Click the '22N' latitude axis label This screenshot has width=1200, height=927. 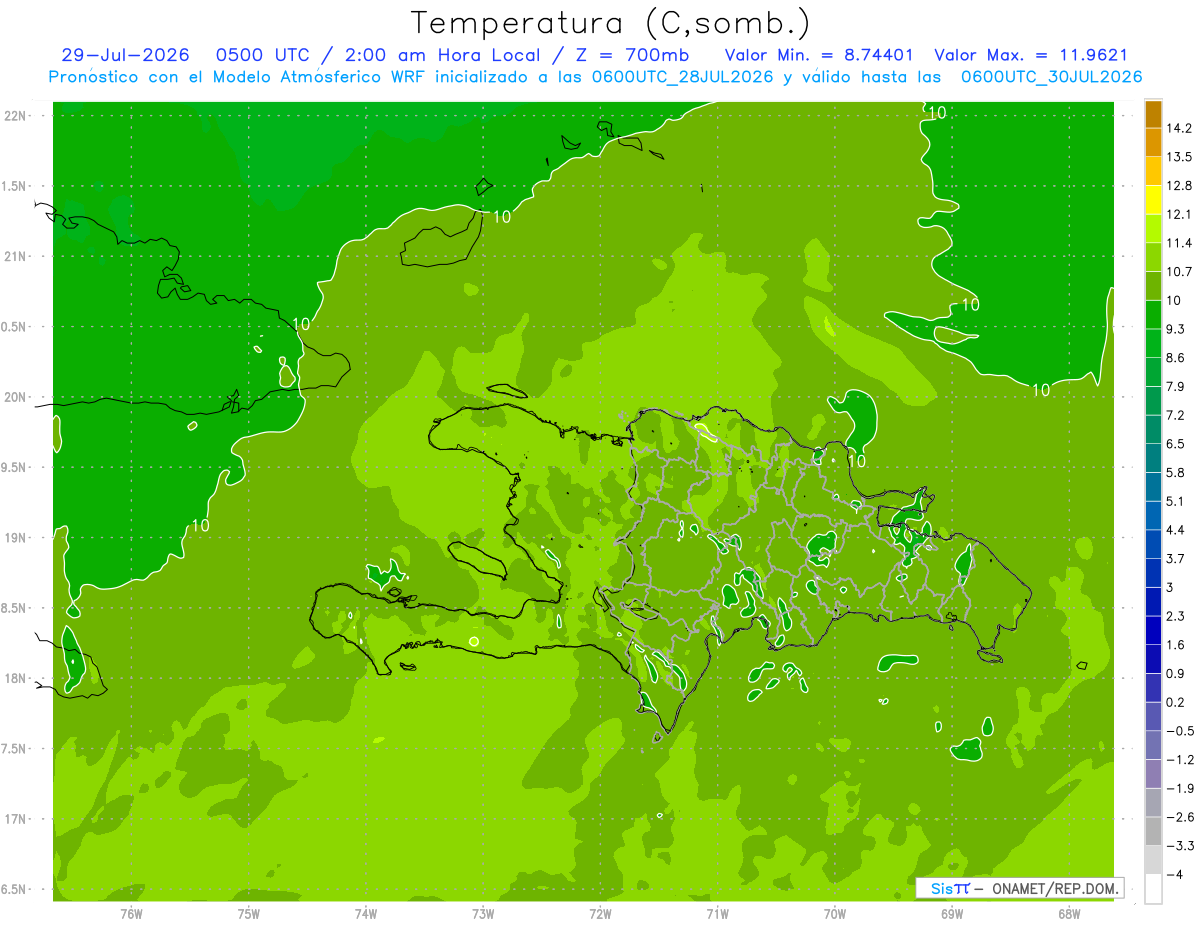click(x=15, y=115)
